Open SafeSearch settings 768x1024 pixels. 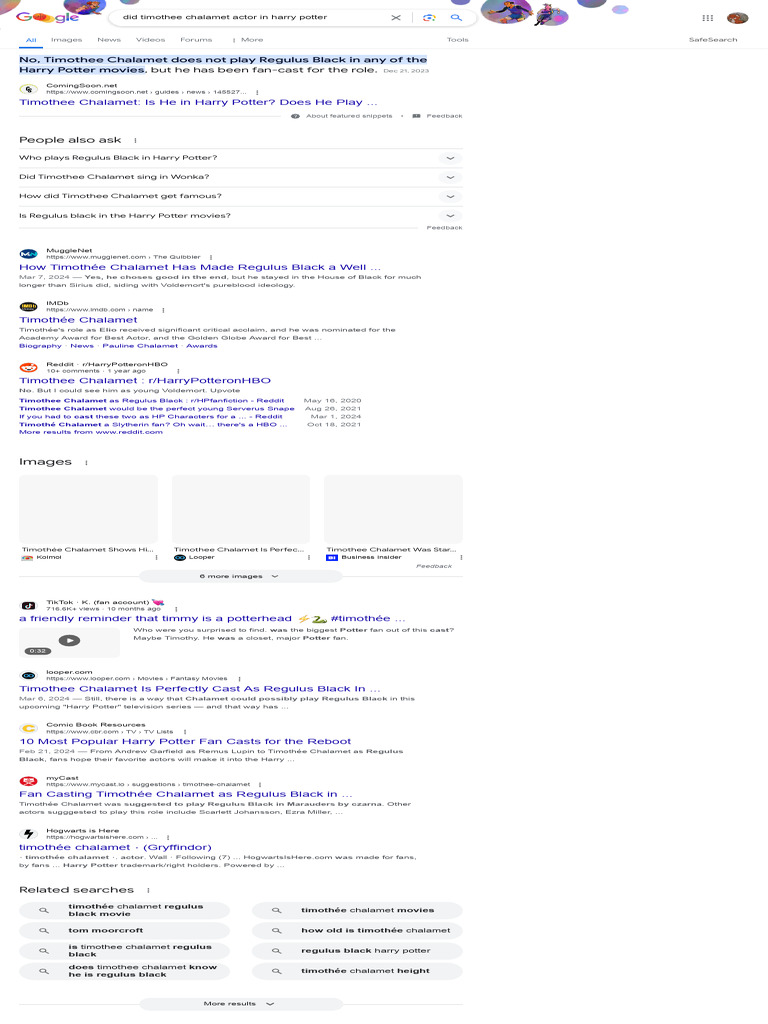712,40
